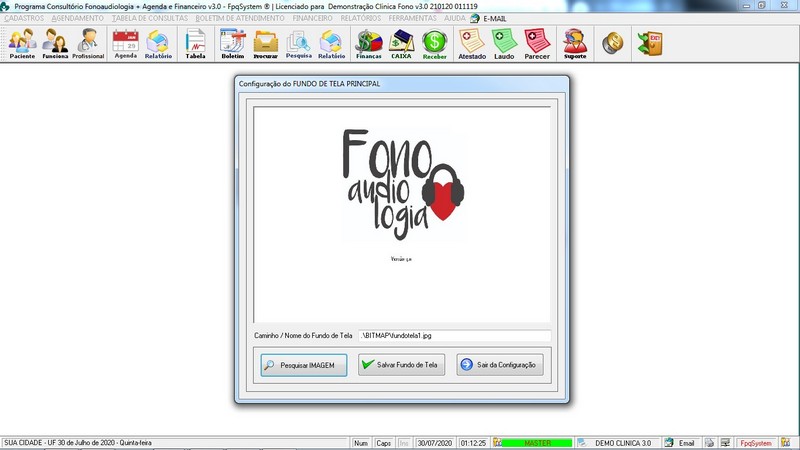Click the green Exit door icon
The image size is (800, 450).
[x=650, y=43]
